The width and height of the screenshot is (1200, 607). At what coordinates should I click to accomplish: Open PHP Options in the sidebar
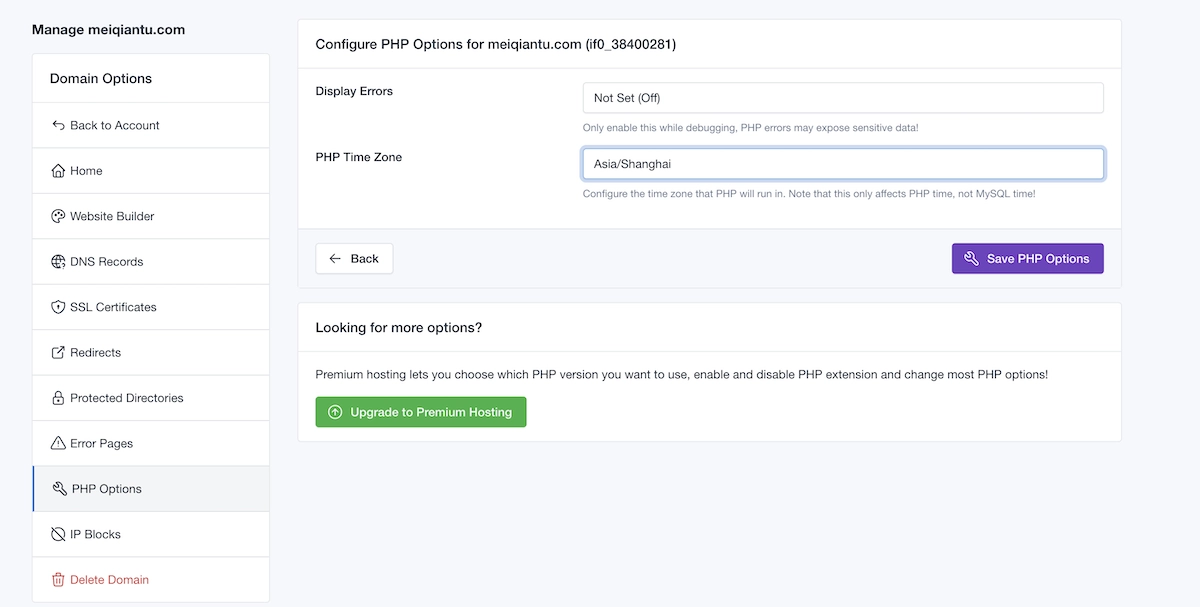(106, 489)
